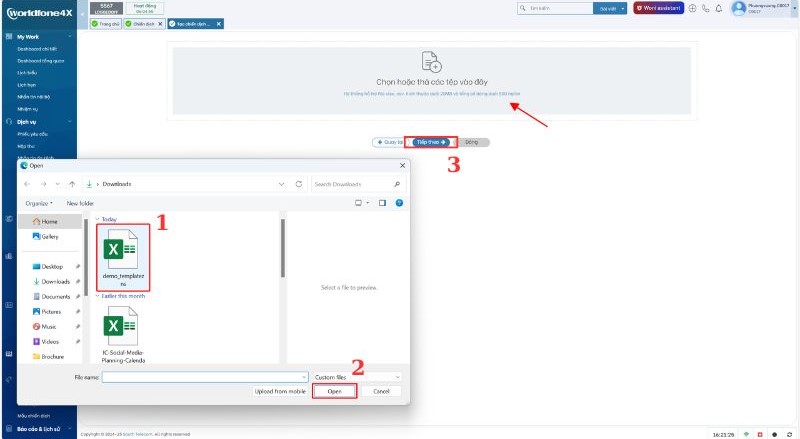
Task: Toggle the preview pane icon
Action: (x=382, y=203)
